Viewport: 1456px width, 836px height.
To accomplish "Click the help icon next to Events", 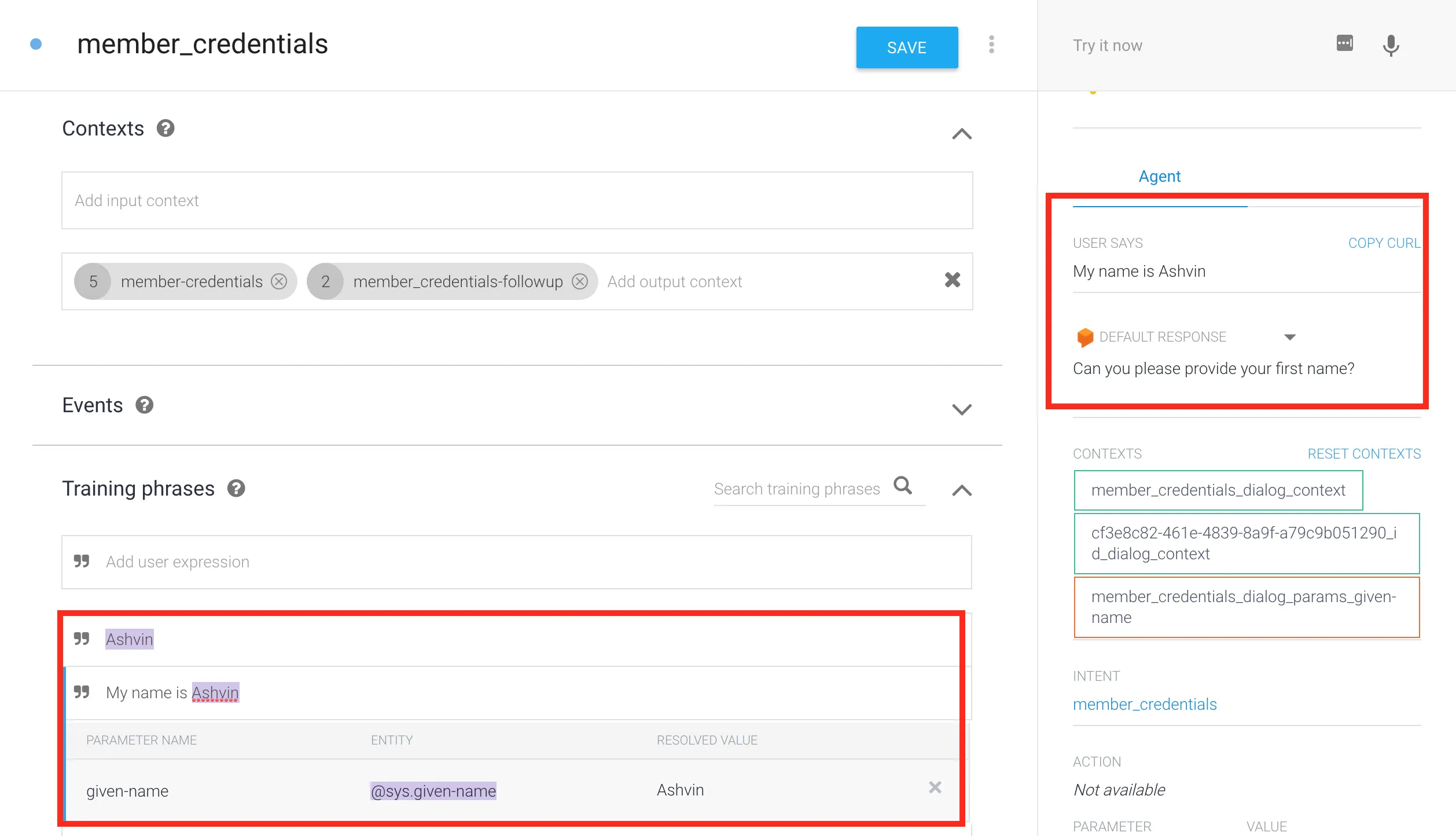I will pos(144,405).
